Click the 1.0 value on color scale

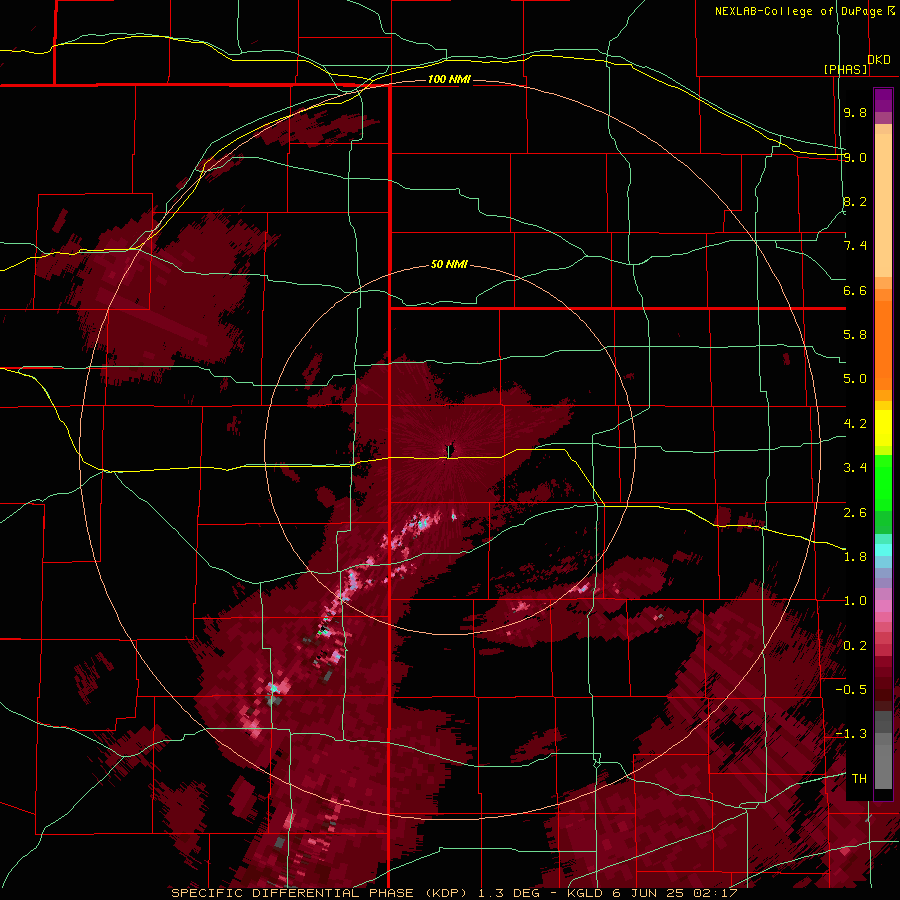pos(855,601)
